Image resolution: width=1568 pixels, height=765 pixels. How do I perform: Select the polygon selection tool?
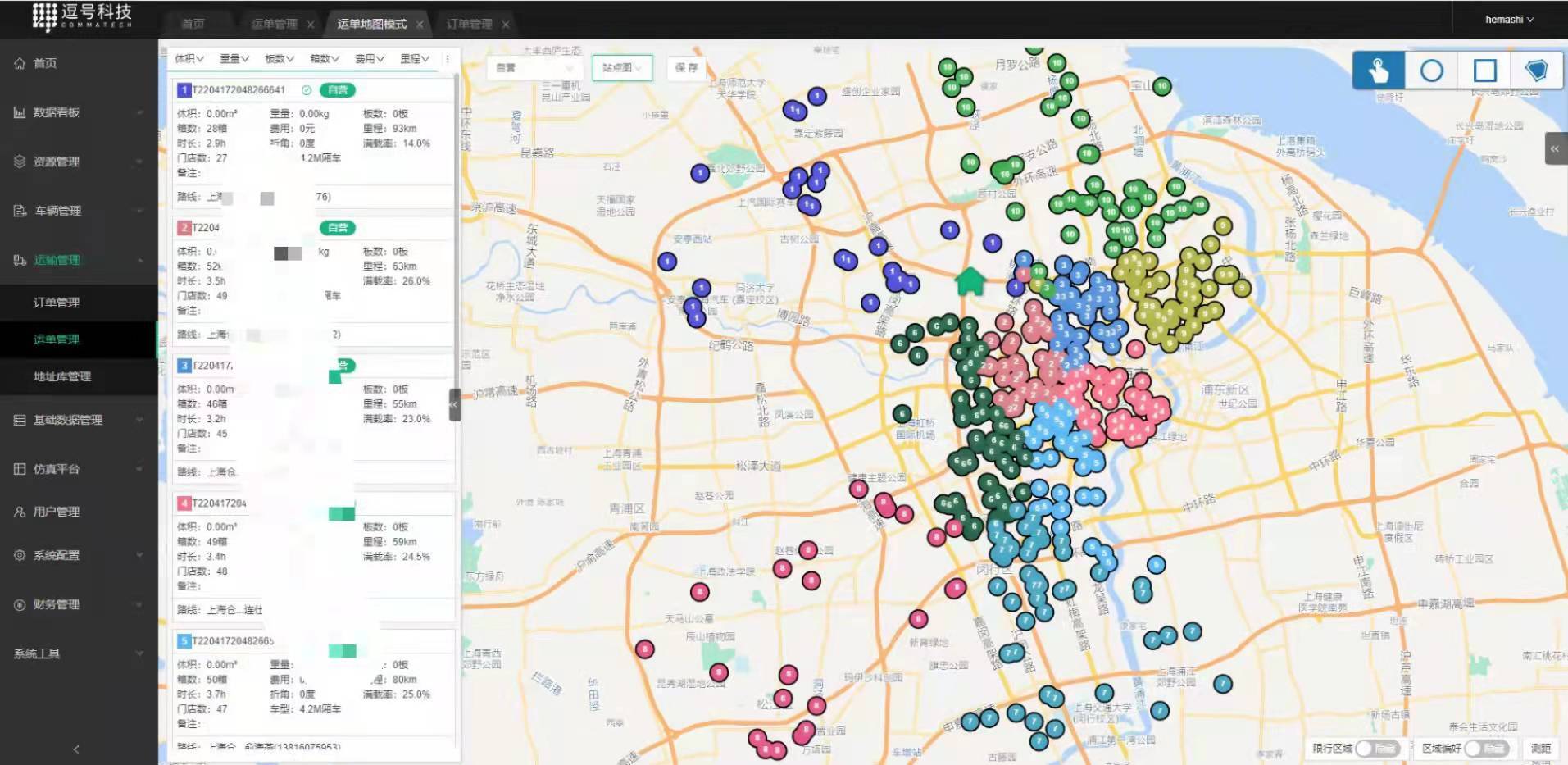1536,71
